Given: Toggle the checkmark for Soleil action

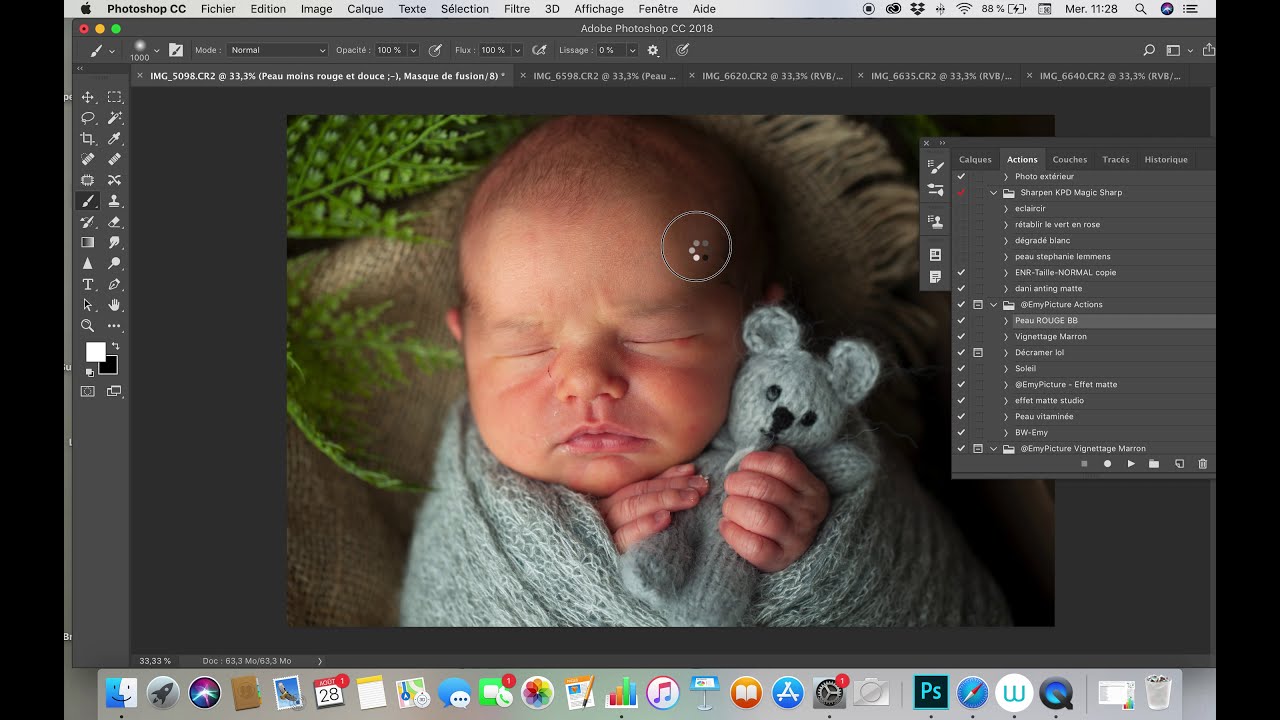Looking at the screenshot, I should tap(961, 368).
